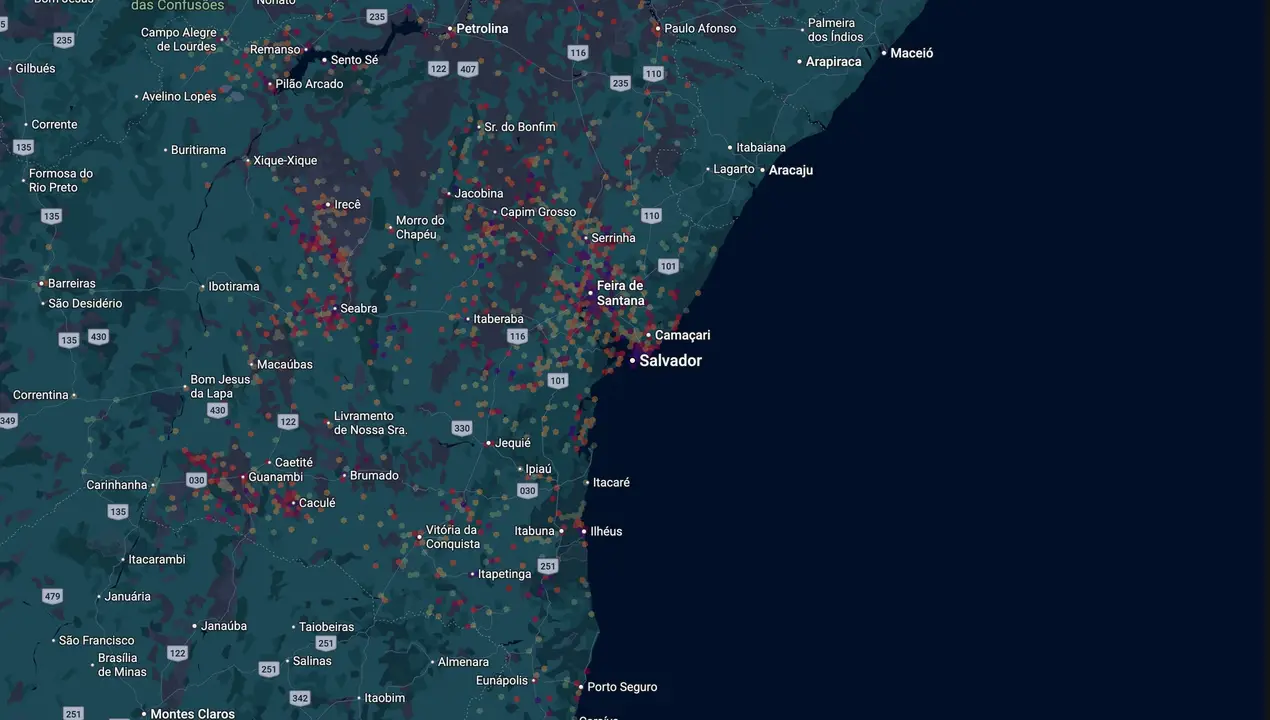
Task: Click the road 110 shield east of Capim Grosso
Action: (652, 215)
